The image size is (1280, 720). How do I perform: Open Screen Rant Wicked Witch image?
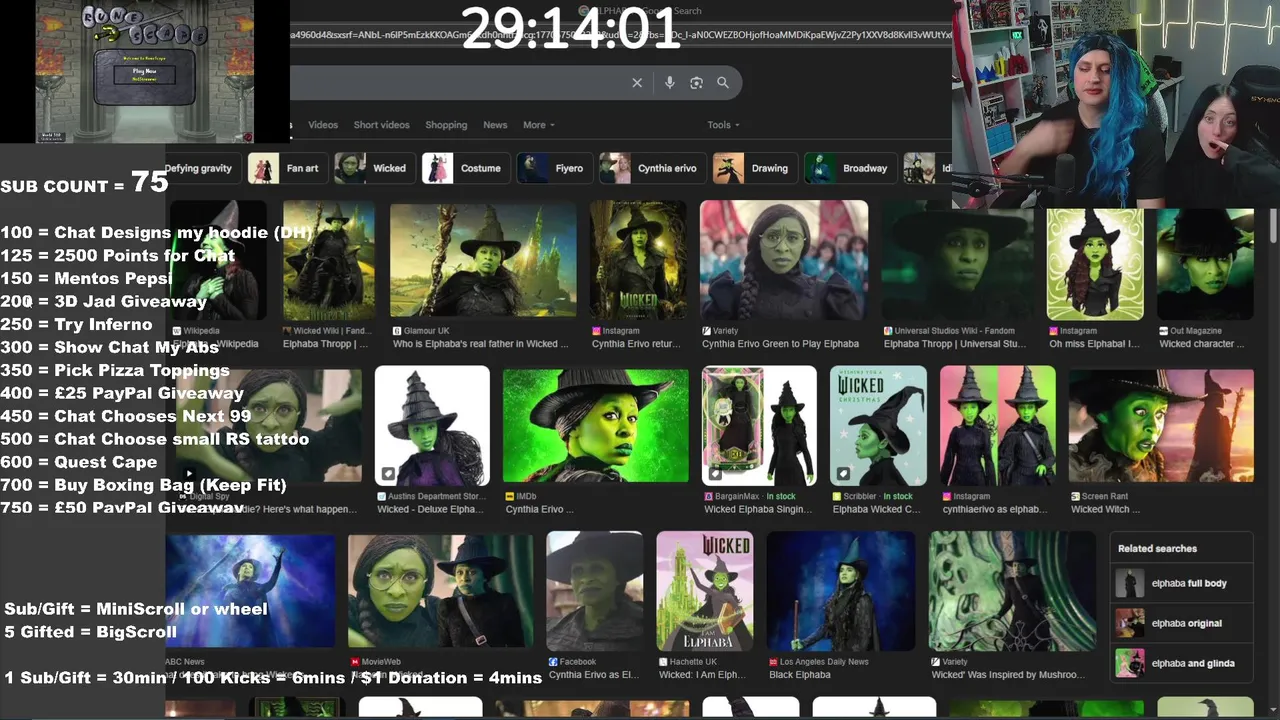click(x=1161, y=426)
